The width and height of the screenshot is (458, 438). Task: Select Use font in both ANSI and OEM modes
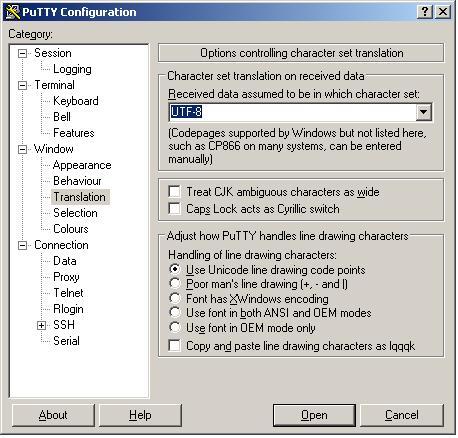coord(175,313)
